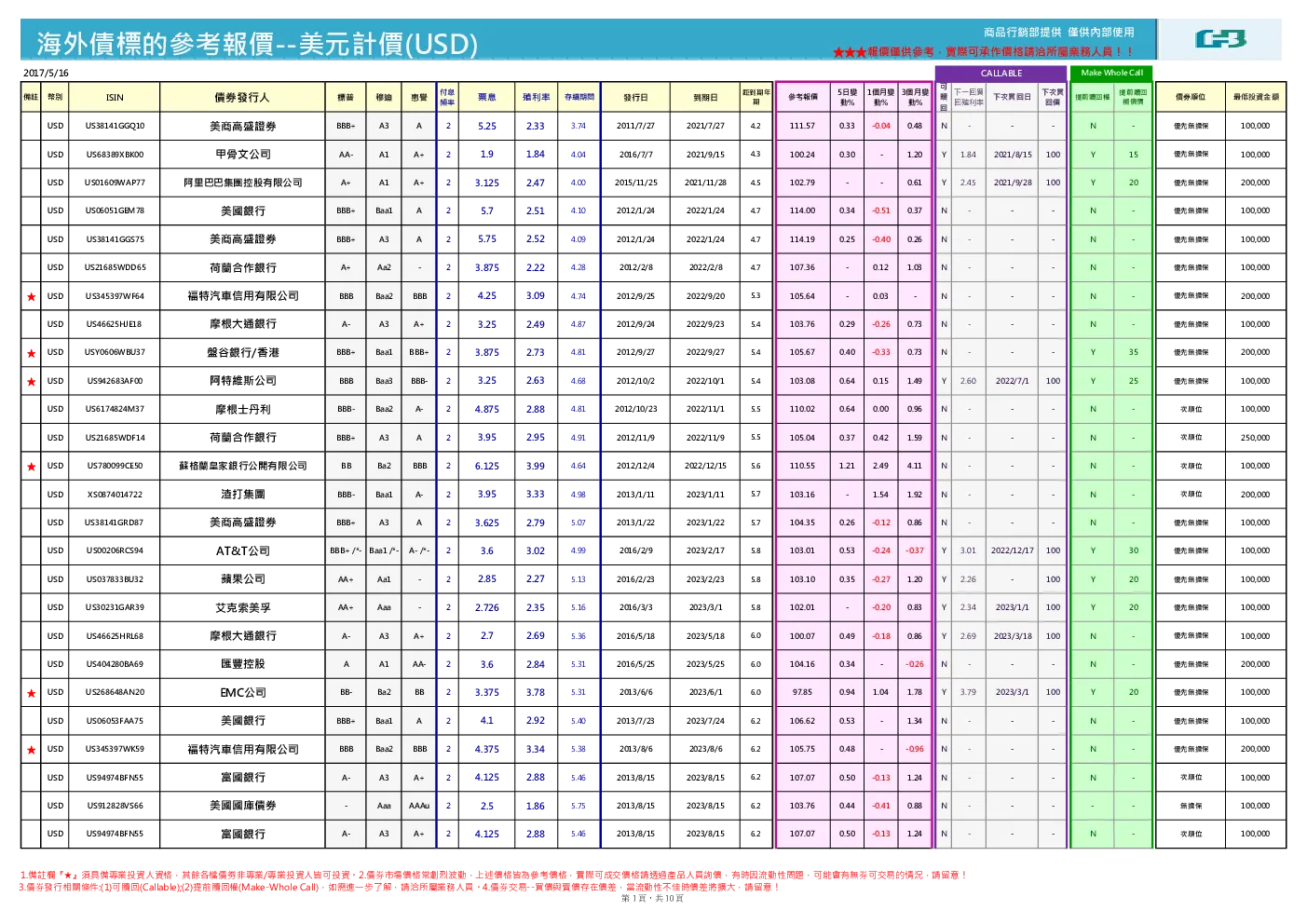Click ISIN cell XS0874014722
Screen dimensions: 1307x924
[116, 495]
